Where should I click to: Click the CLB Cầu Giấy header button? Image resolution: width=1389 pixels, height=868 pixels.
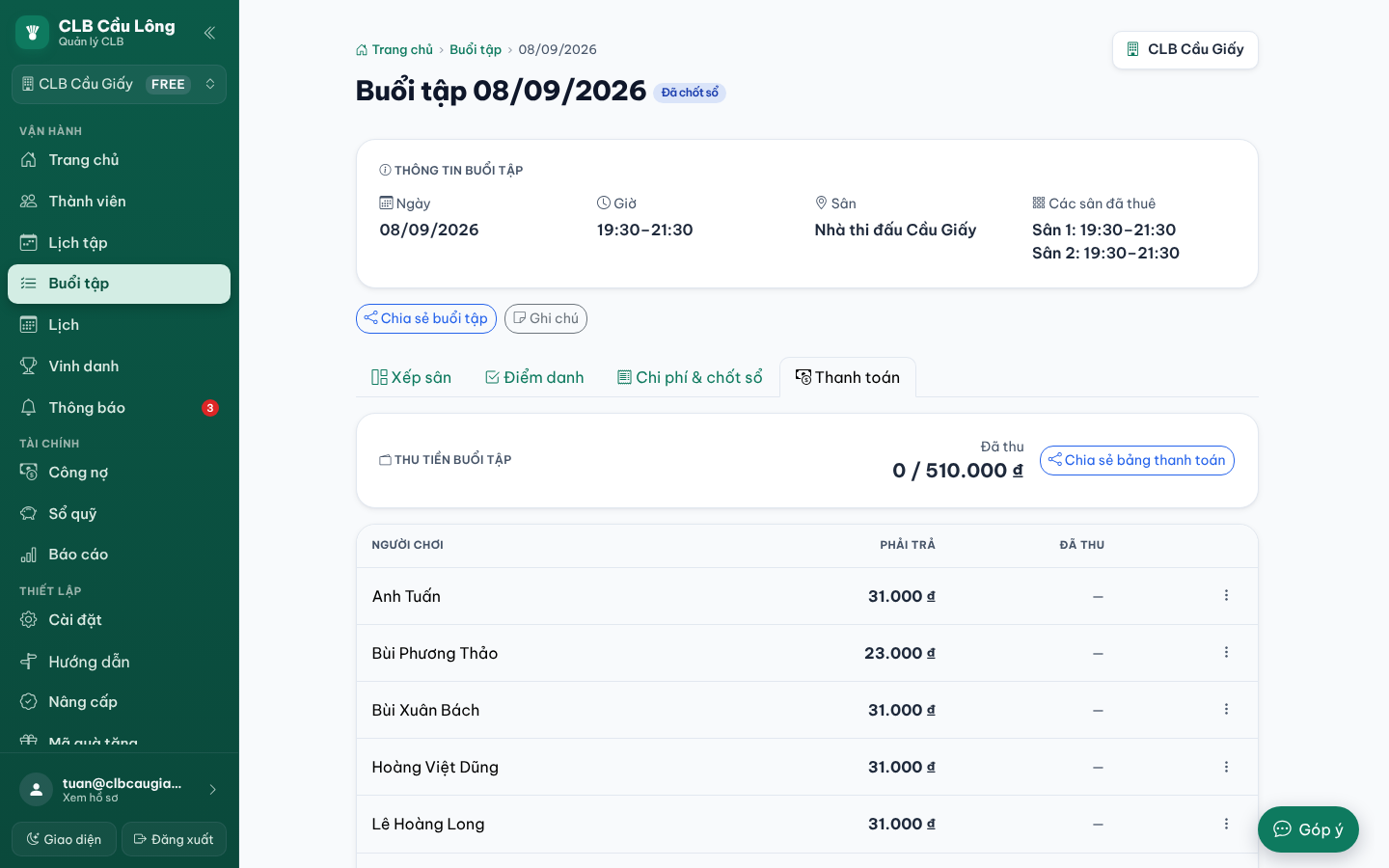(x=1185, y=50)
